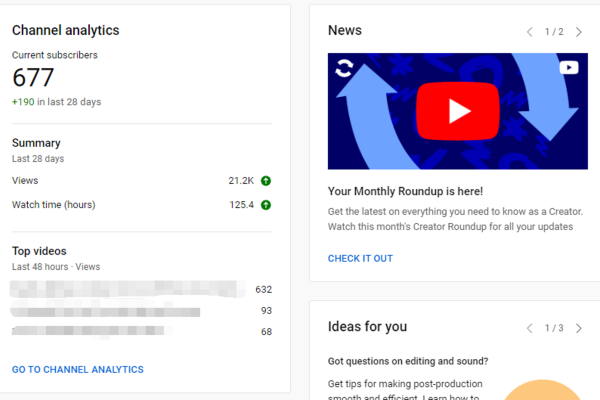Screen dimensions: 600x400
Task: Select the top video with 632 views
Action: point(141,289)
